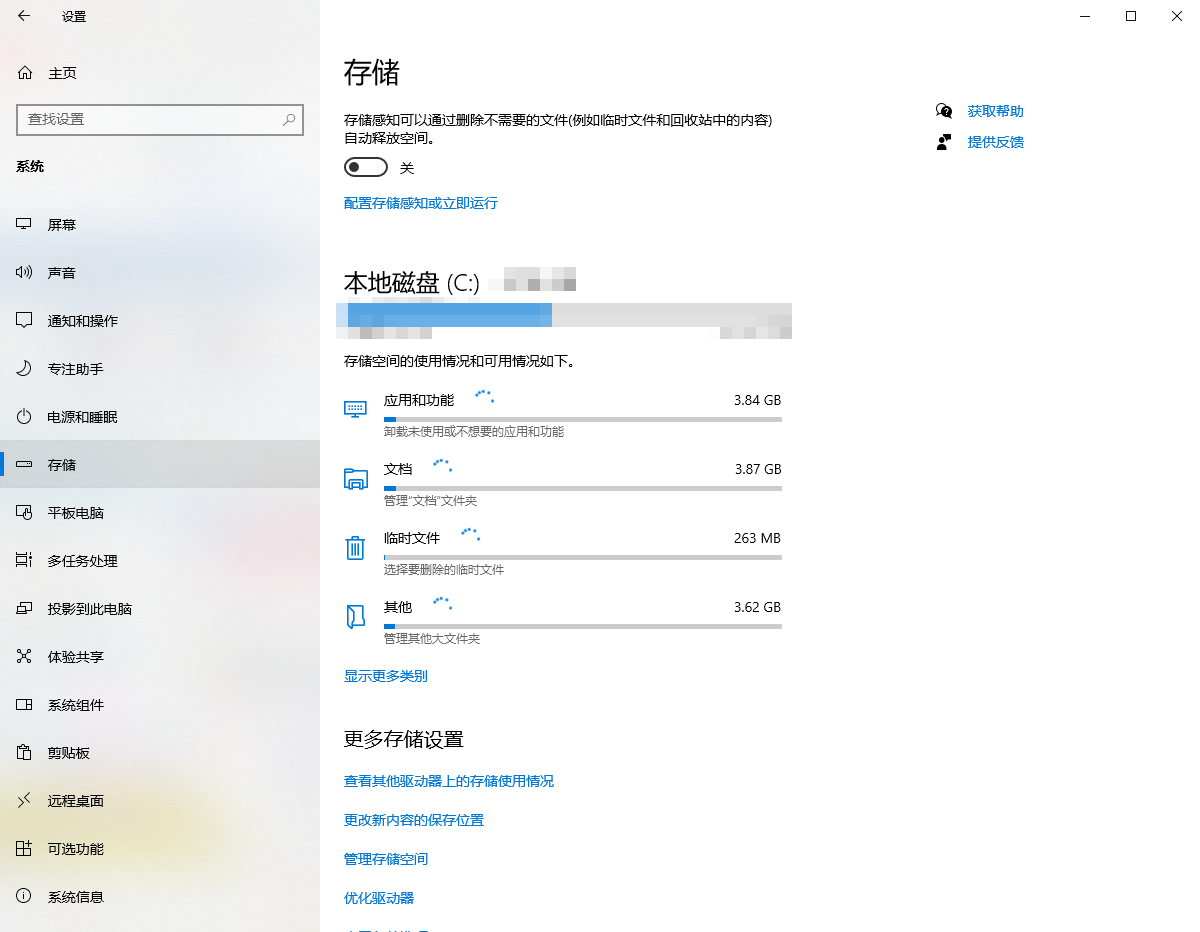1200x932 pixels.
Task: Turn on the 存储感知 toggle switch
Action: (365, 167)
